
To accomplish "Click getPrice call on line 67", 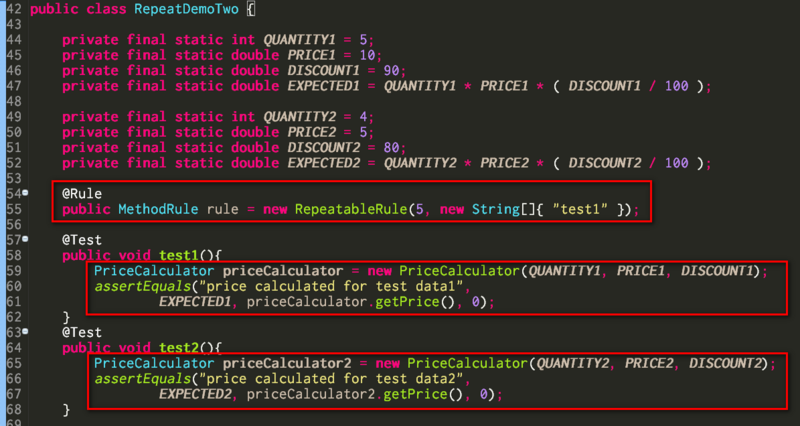I will click(415, 394).
